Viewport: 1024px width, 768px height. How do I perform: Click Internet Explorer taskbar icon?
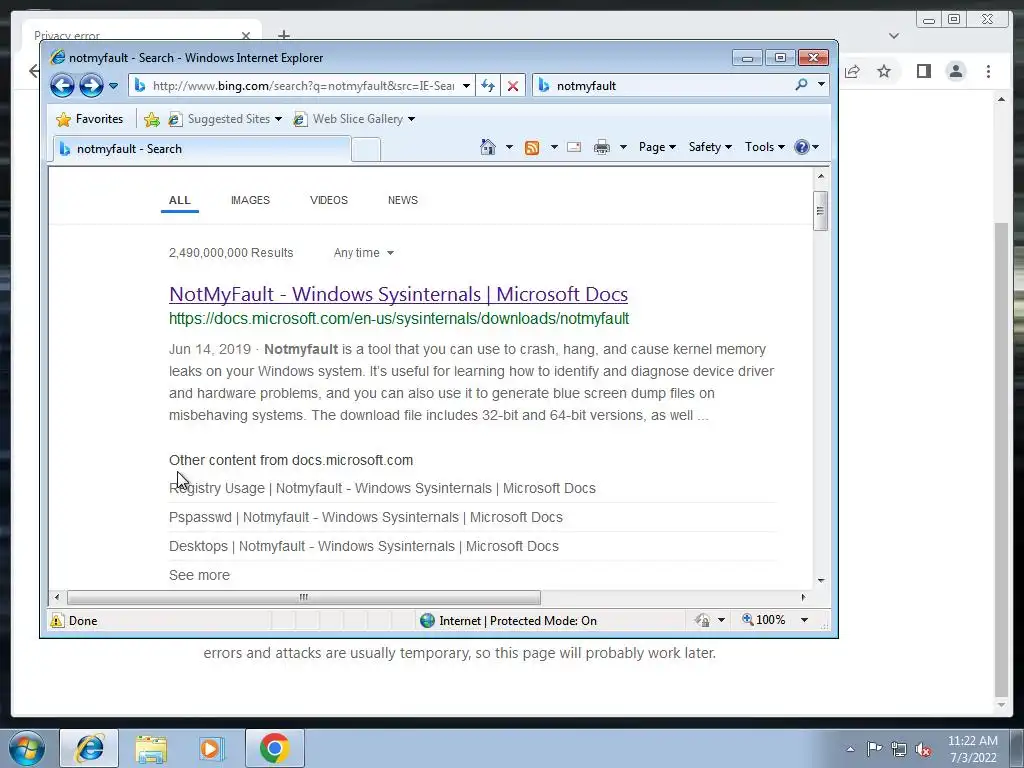pyautogui.click(x=89, y=748)
